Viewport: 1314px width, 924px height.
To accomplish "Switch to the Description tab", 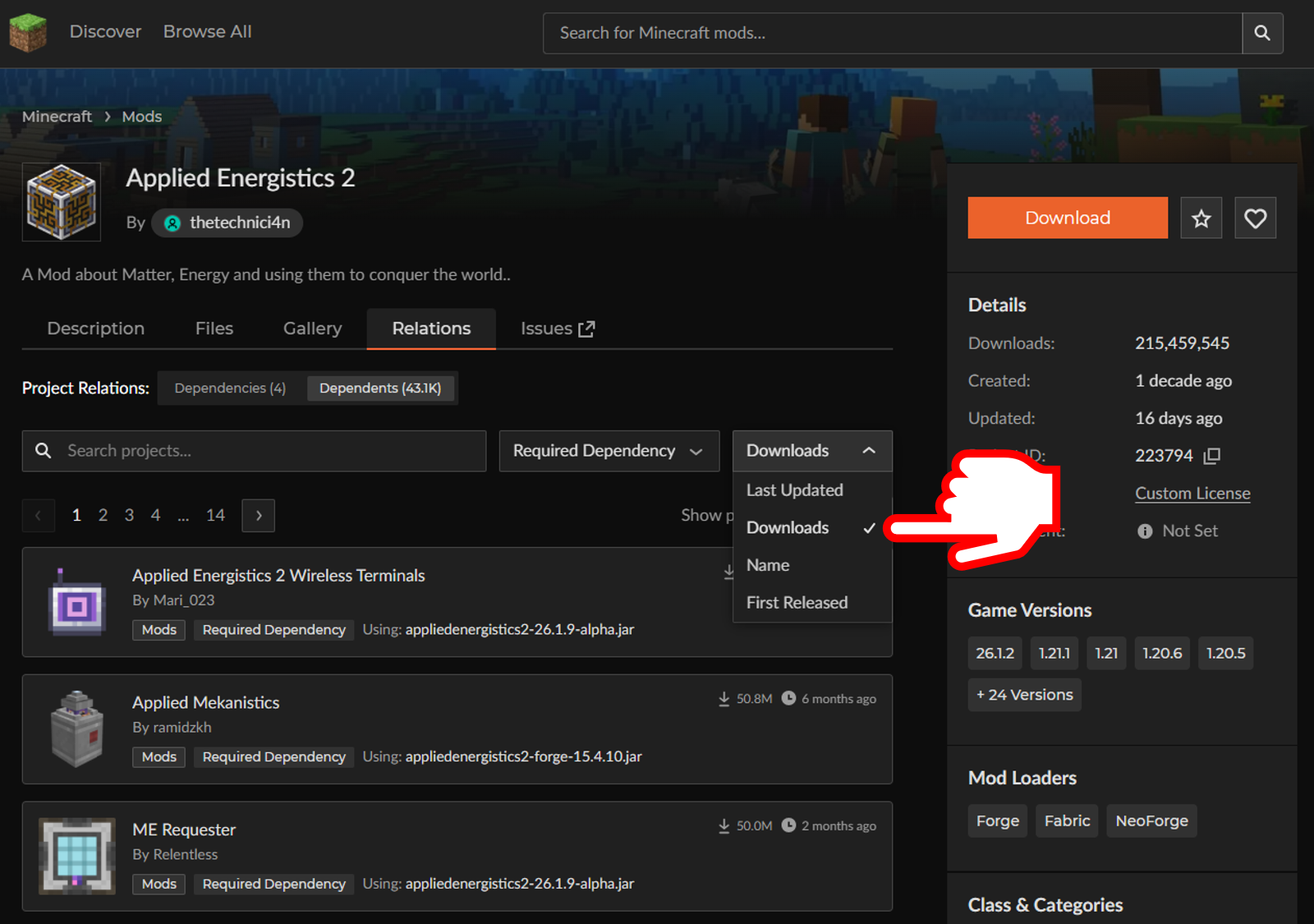I will pyautogui.click(x=96, y=329).
